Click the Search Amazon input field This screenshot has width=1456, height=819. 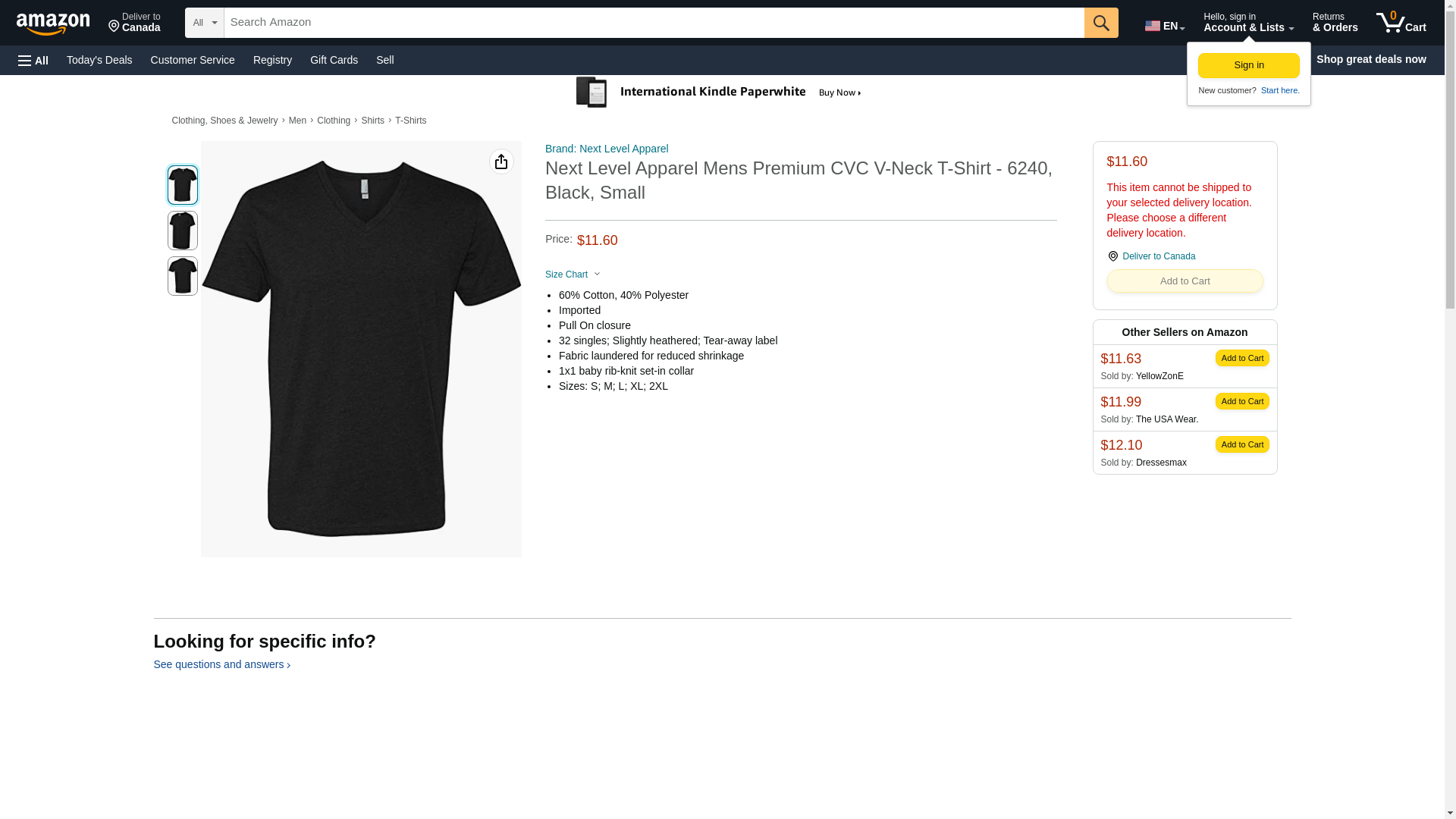(654, 23)
